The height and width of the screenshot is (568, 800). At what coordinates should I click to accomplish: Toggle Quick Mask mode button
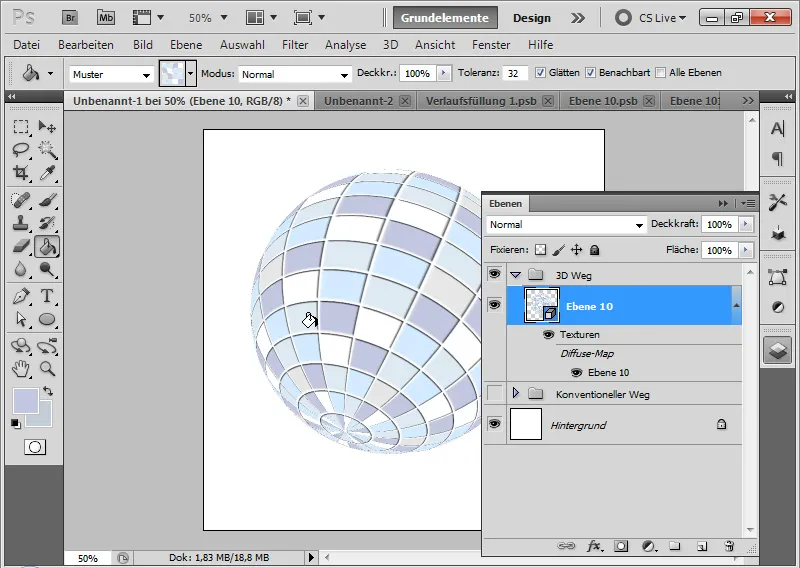click(x=35, y=448)
